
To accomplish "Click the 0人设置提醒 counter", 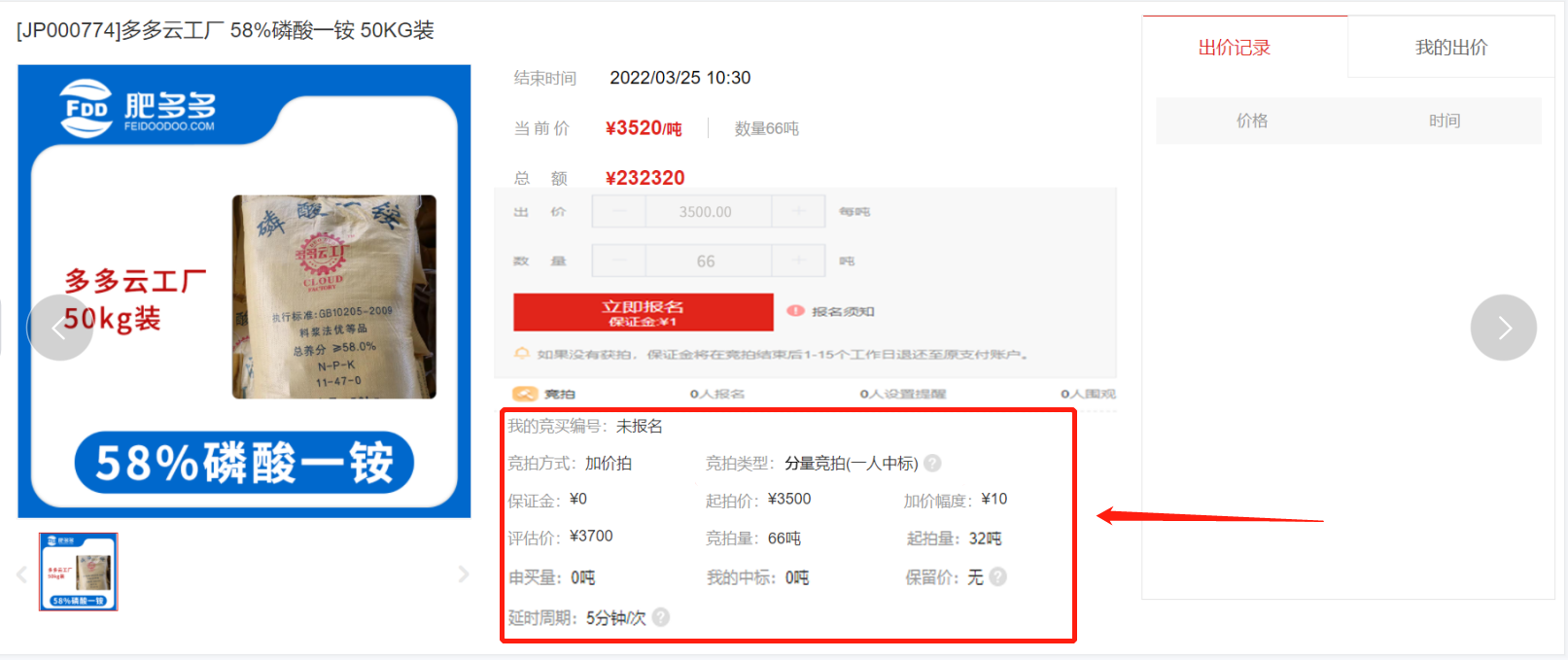I will pos(903,394).
